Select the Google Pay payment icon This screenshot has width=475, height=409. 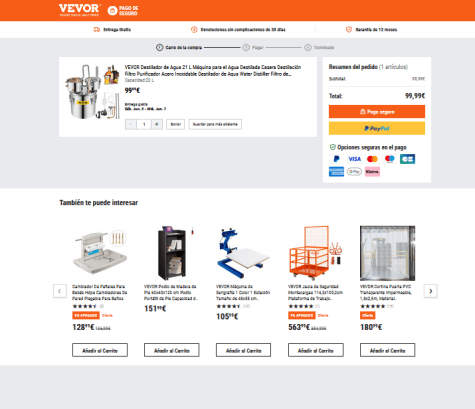[354, 172]
